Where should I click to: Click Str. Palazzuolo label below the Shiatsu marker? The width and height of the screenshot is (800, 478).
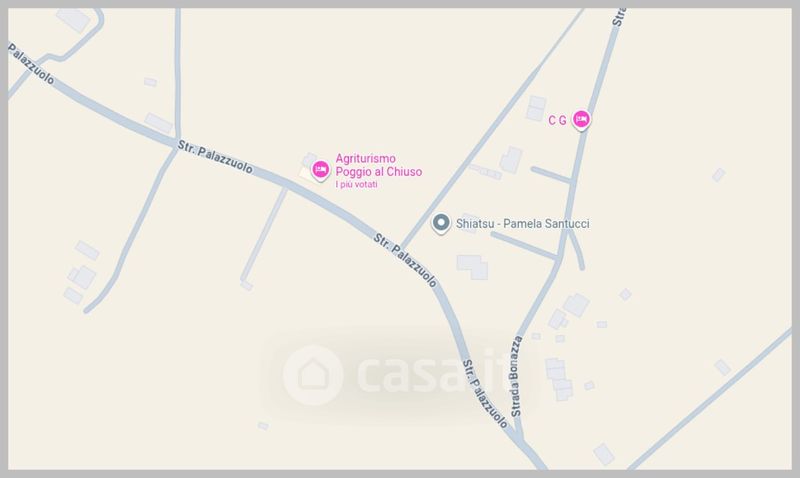tap(405, 260)
